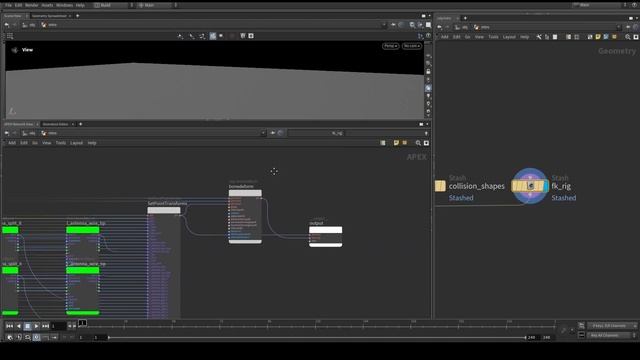The width and height of the screenshot is (640, 360).
Task: Toggle the highlighted viewport right-strip display option
Action: [x=428, y=88]
